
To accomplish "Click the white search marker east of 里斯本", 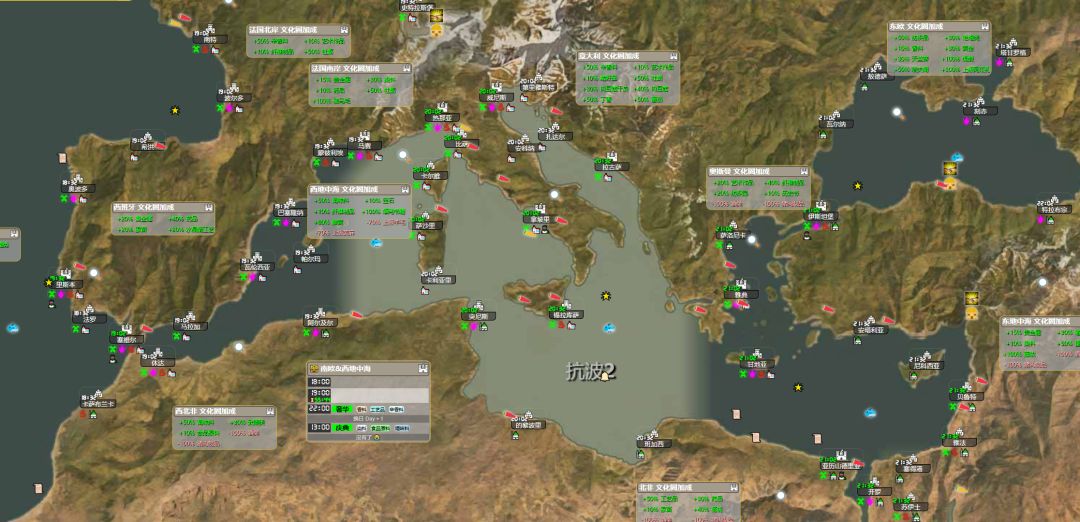I will pyautogui.click(x=94, y=273).
